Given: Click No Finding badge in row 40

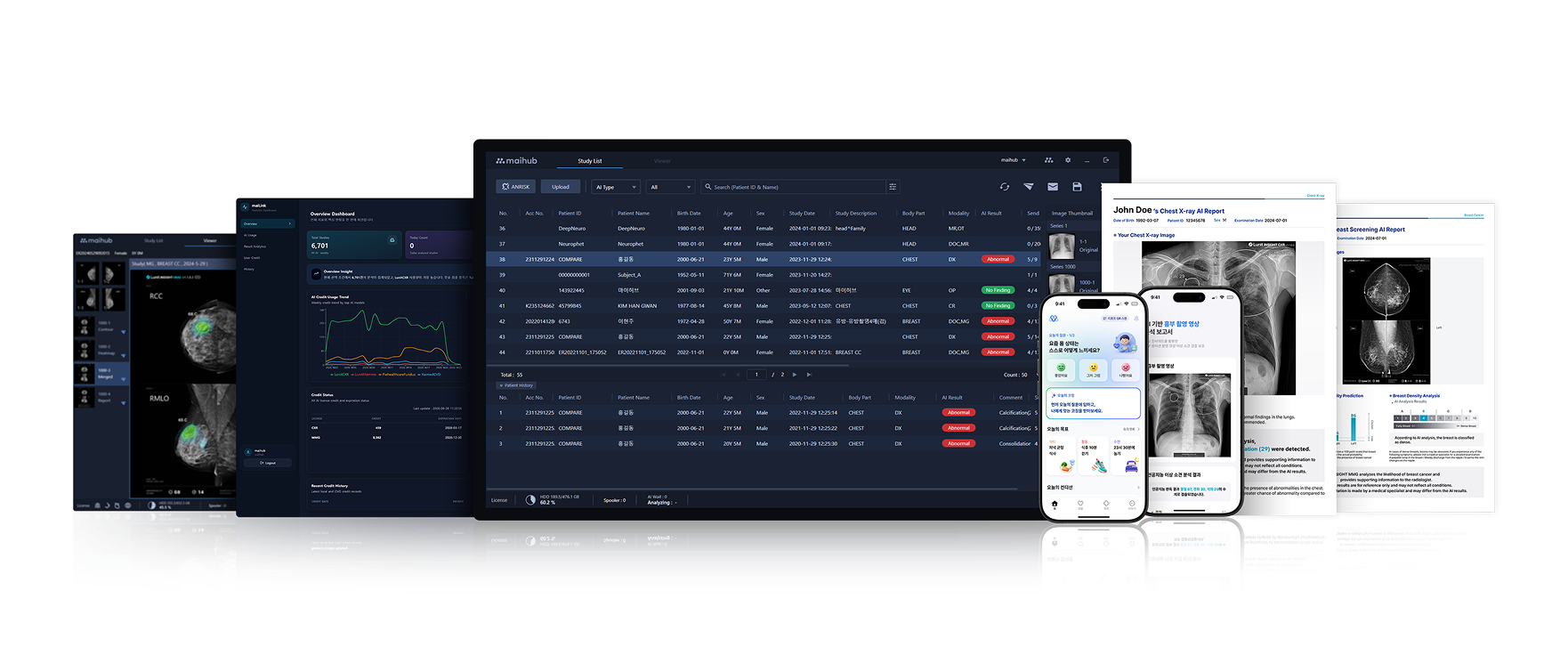Looking at the screenshot, I should 998,290.
